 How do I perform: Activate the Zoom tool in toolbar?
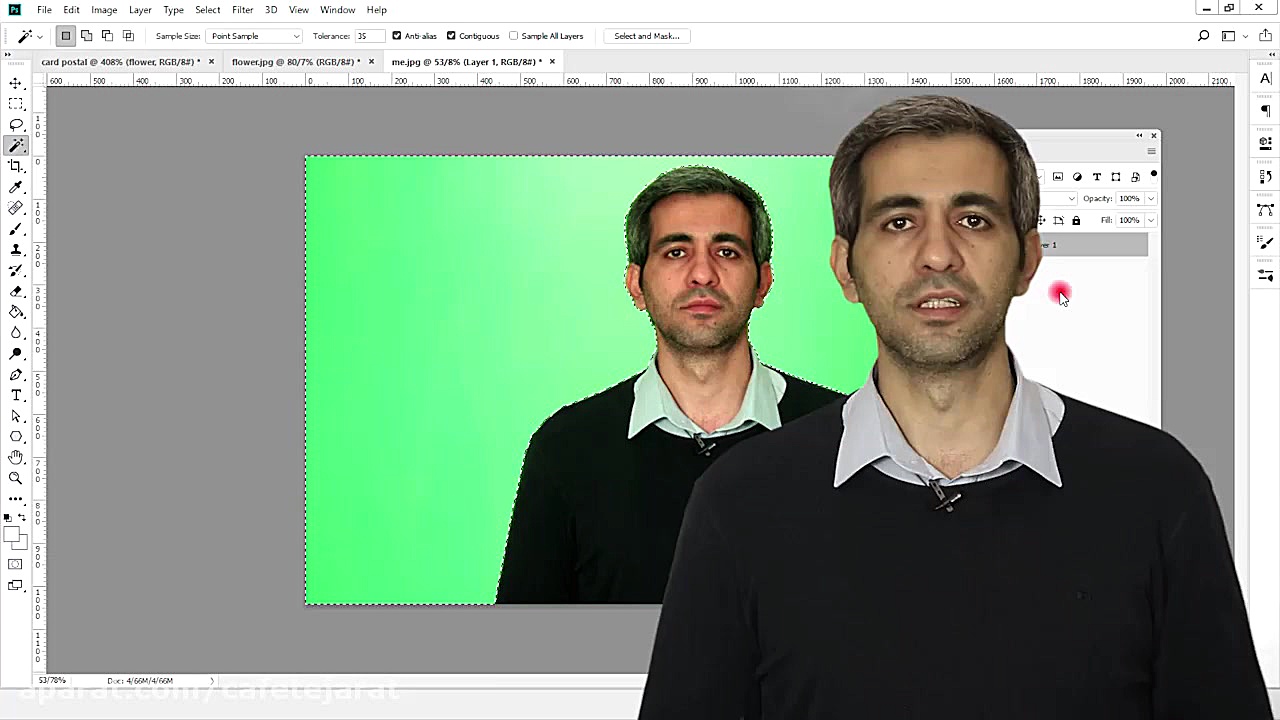16,478
